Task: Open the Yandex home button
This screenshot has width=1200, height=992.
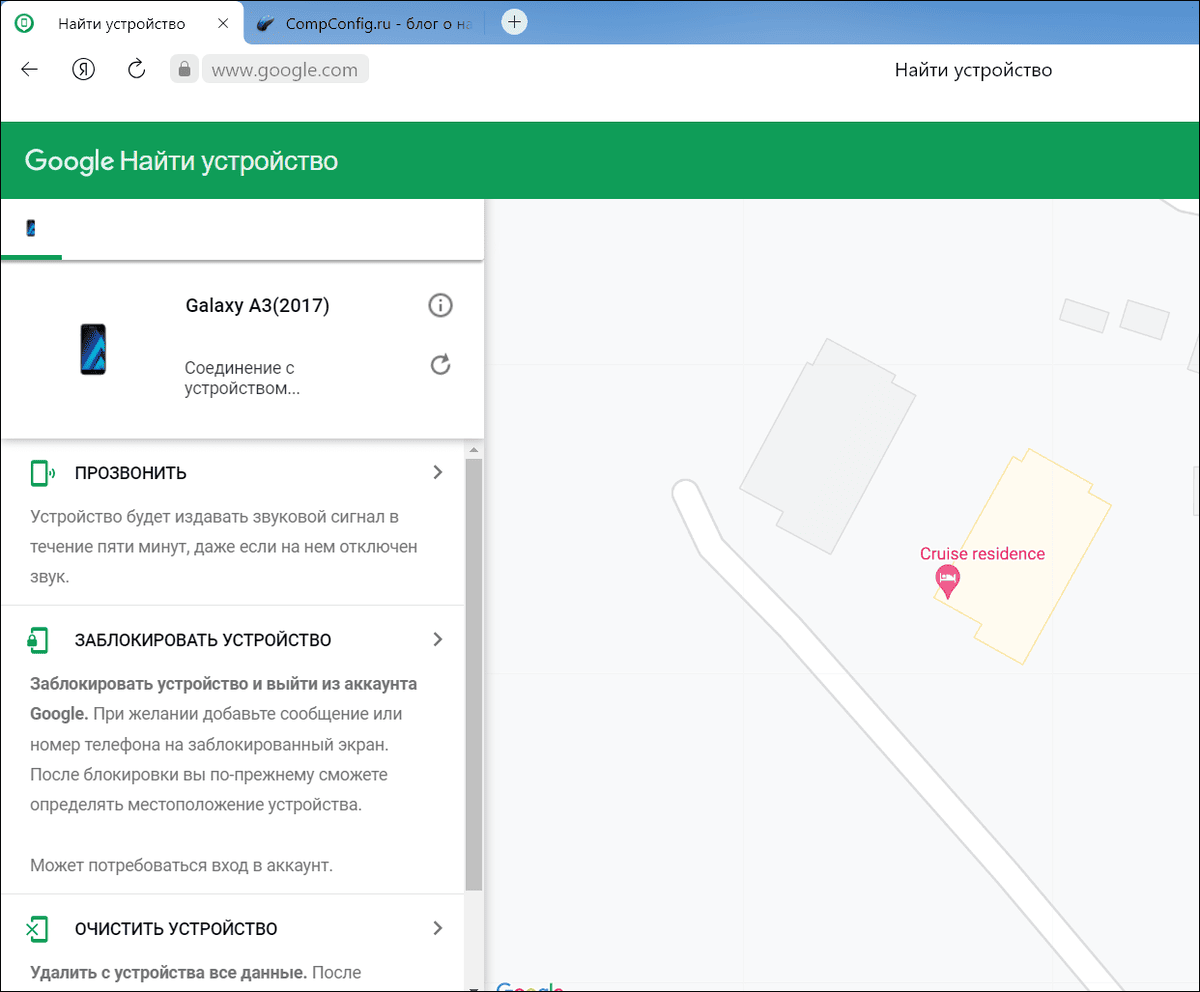Action: click(x=84, y=69)
